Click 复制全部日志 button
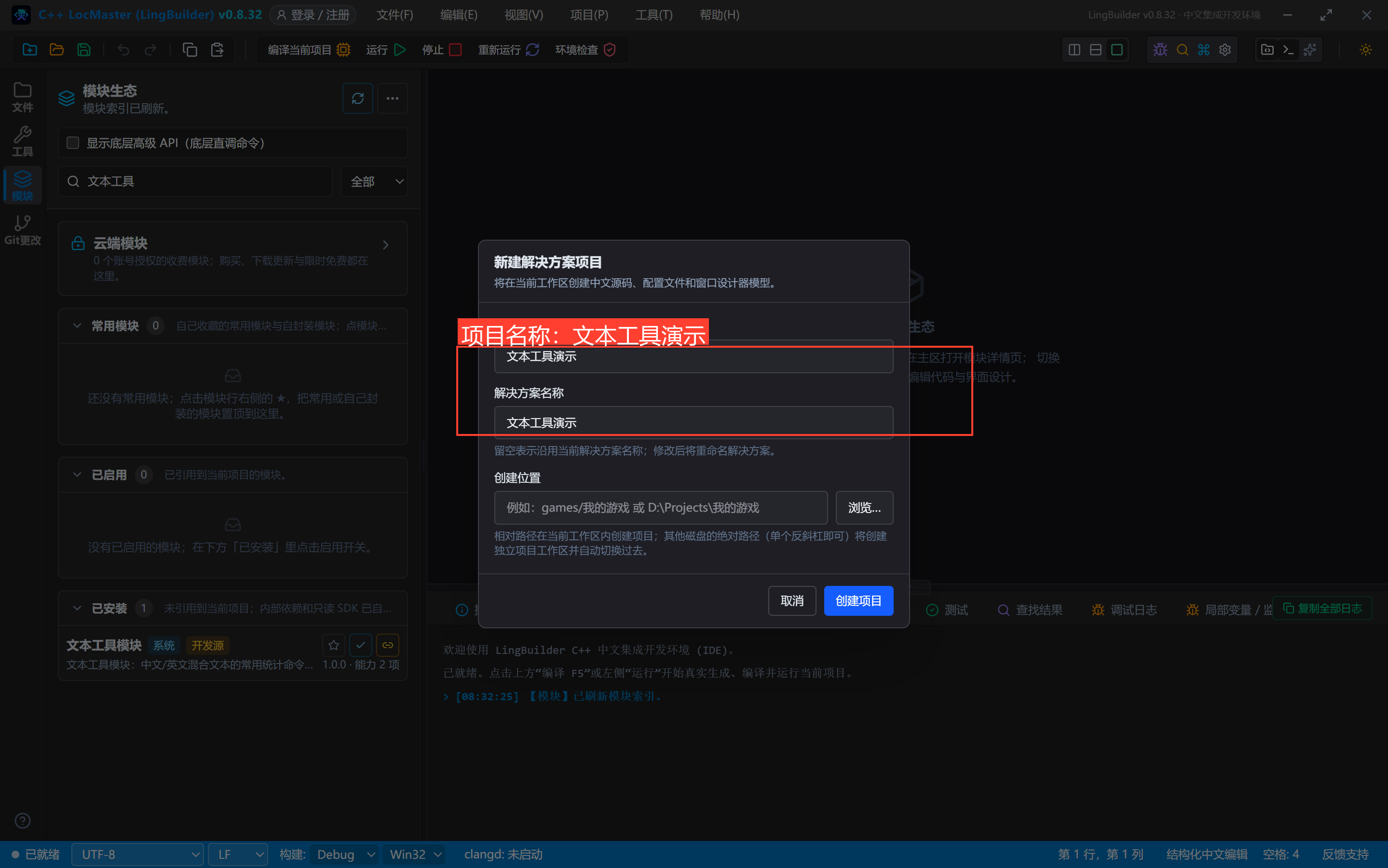Viewport: 1388px width, 868px height. [x=1322, y=608]
